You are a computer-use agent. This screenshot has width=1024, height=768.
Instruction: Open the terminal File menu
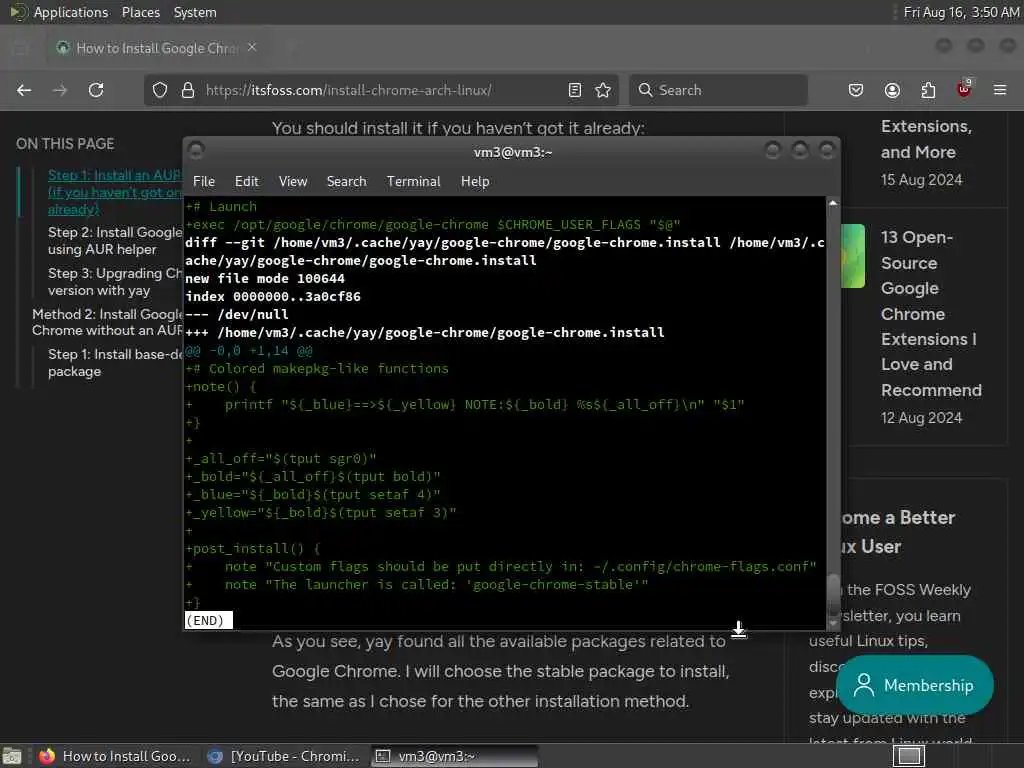pos(204,182)
